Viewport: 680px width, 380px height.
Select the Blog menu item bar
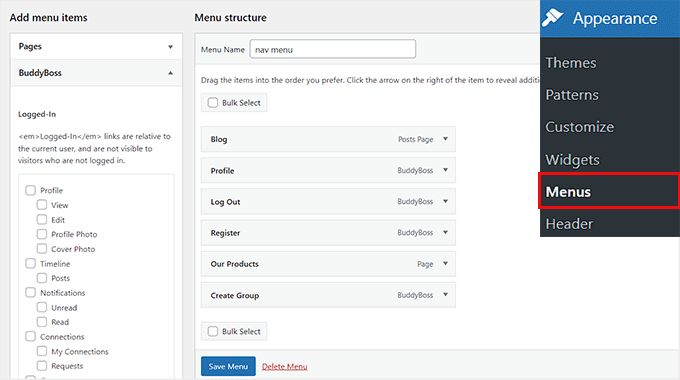[328, 139]
